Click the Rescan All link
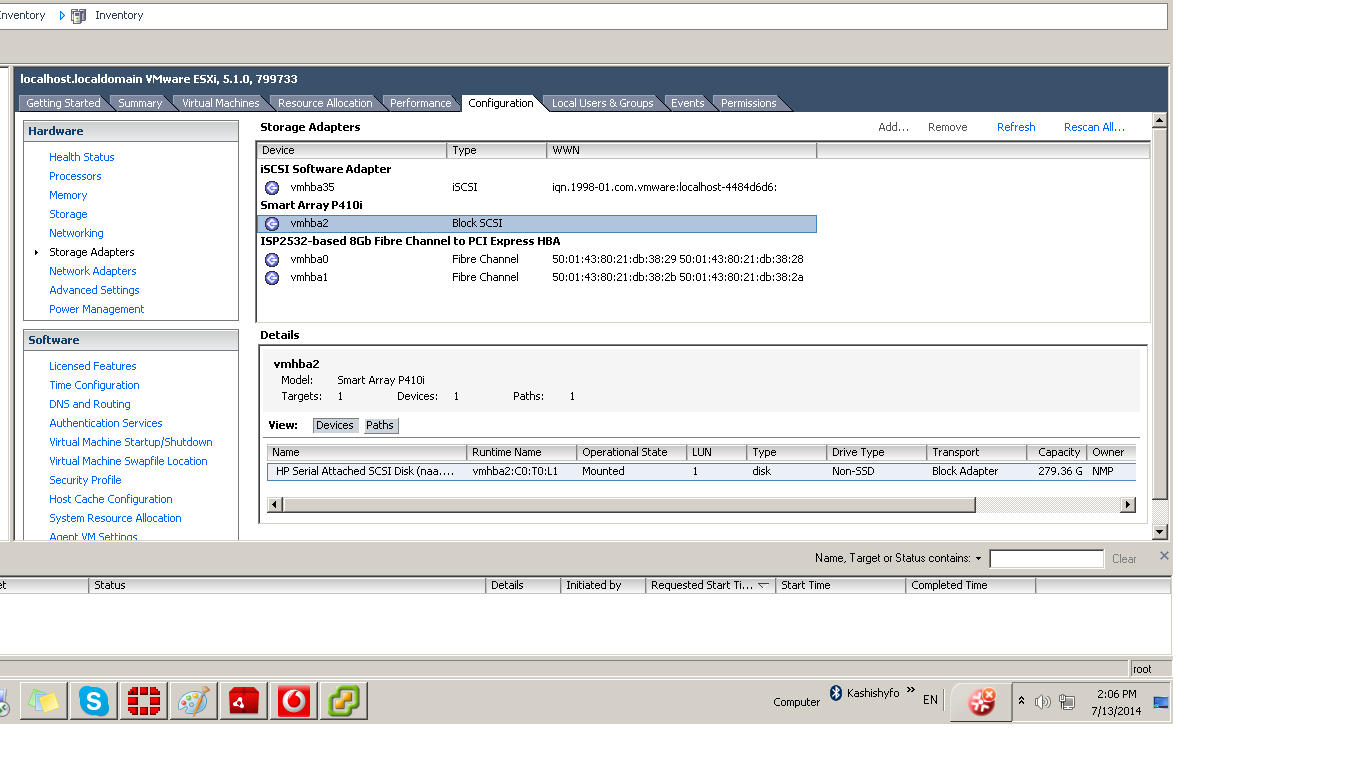This screenshot has height=768, width=1366. coord(1094,127)
